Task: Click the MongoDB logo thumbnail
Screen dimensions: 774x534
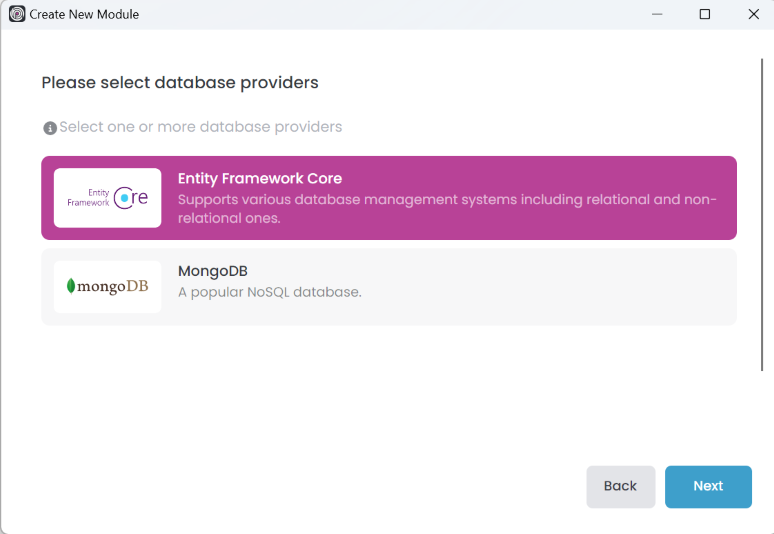Action: pos(107,287)
